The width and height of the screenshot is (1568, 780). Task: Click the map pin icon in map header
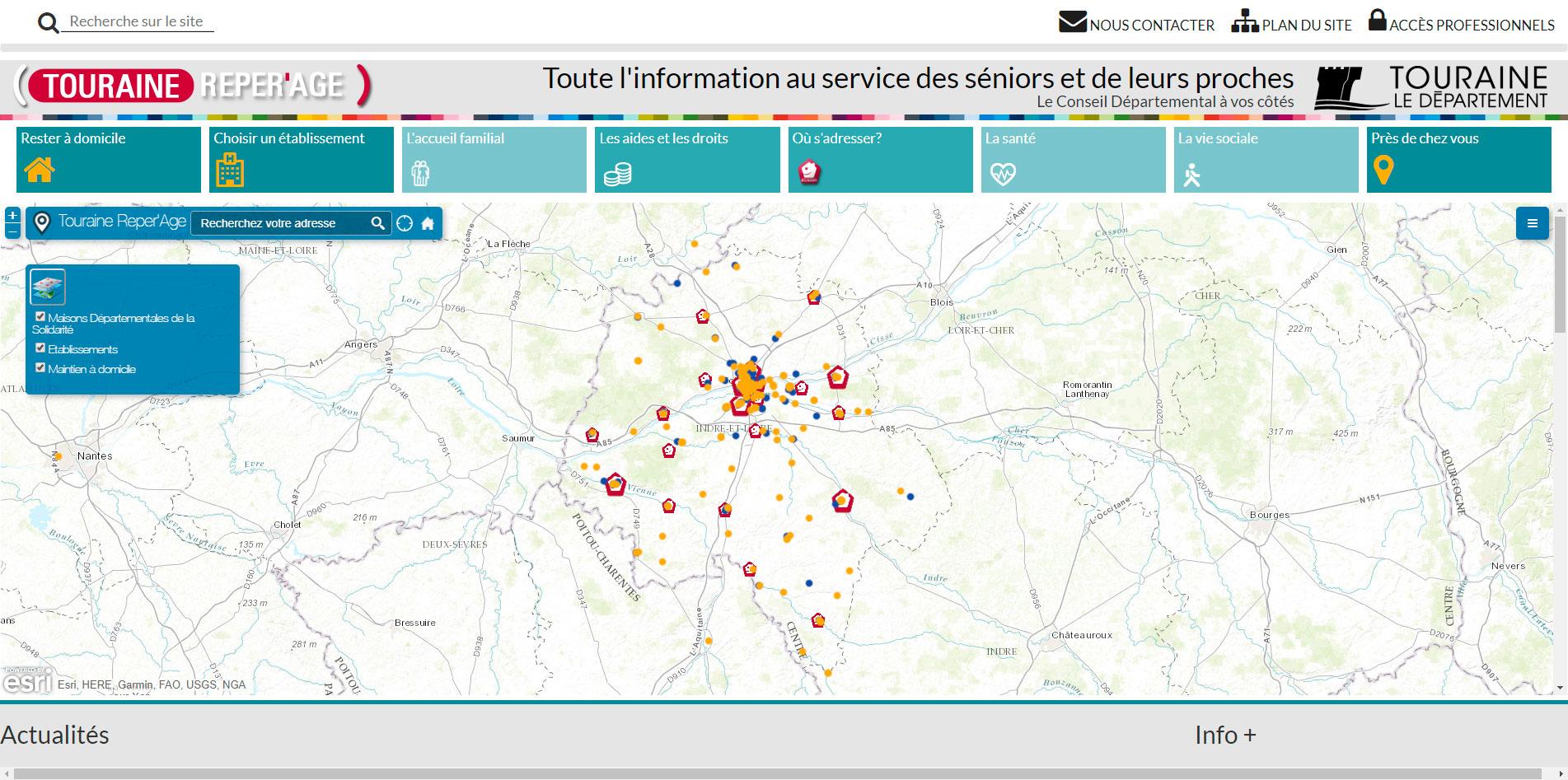(42, 222)
